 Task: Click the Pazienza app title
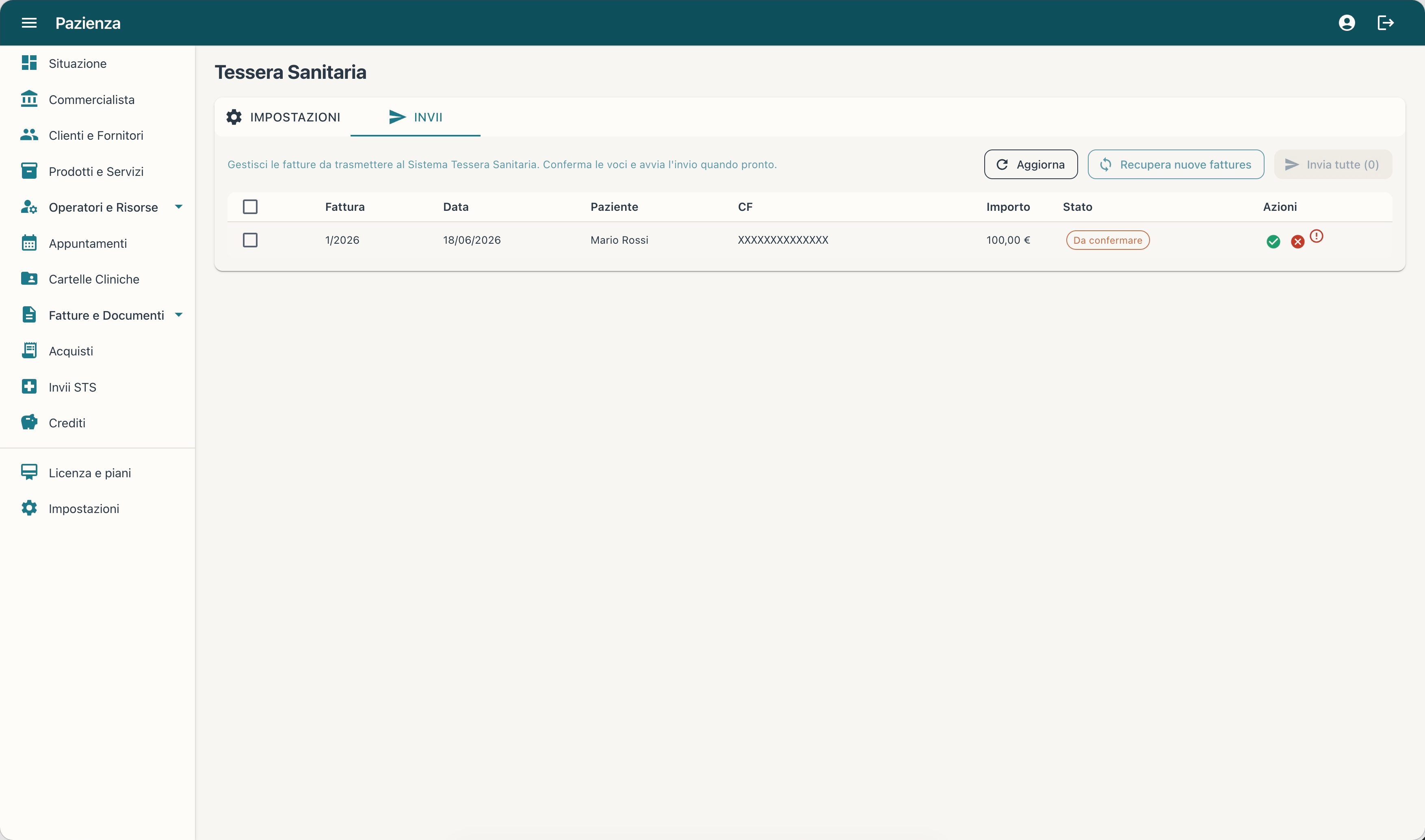pos(88,23)
